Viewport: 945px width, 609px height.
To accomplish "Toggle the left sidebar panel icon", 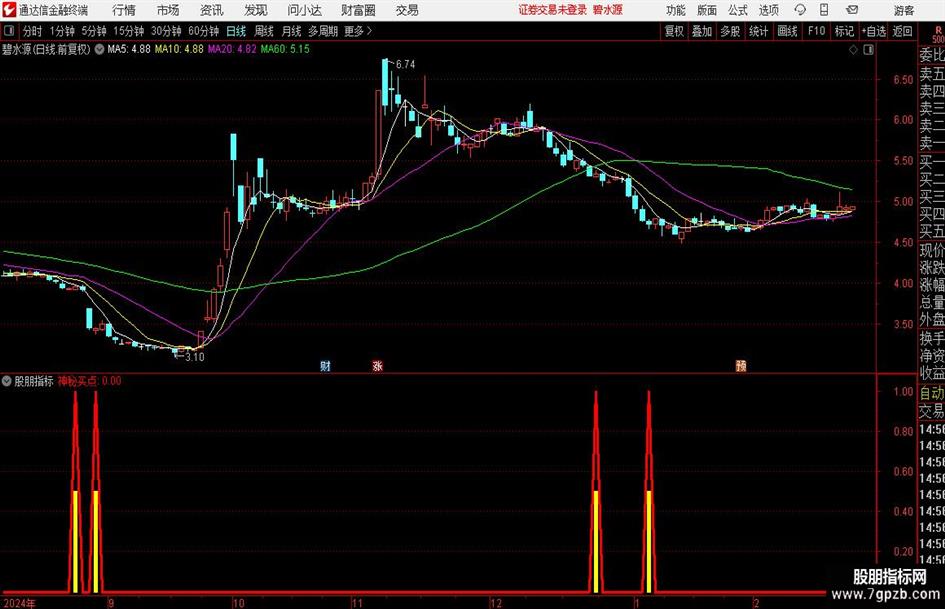I will point(9,31).
